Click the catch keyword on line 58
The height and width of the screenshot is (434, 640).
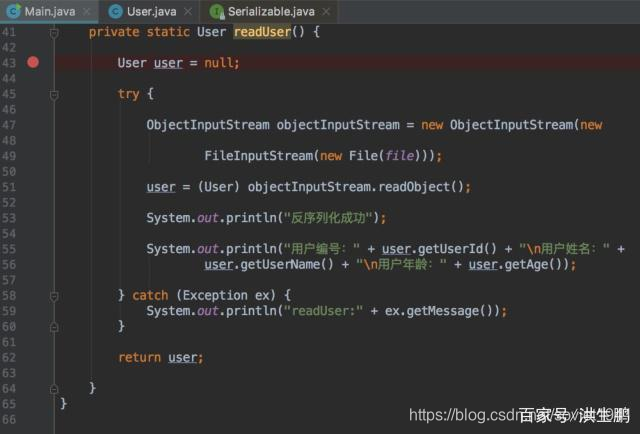tap(150, 296)
